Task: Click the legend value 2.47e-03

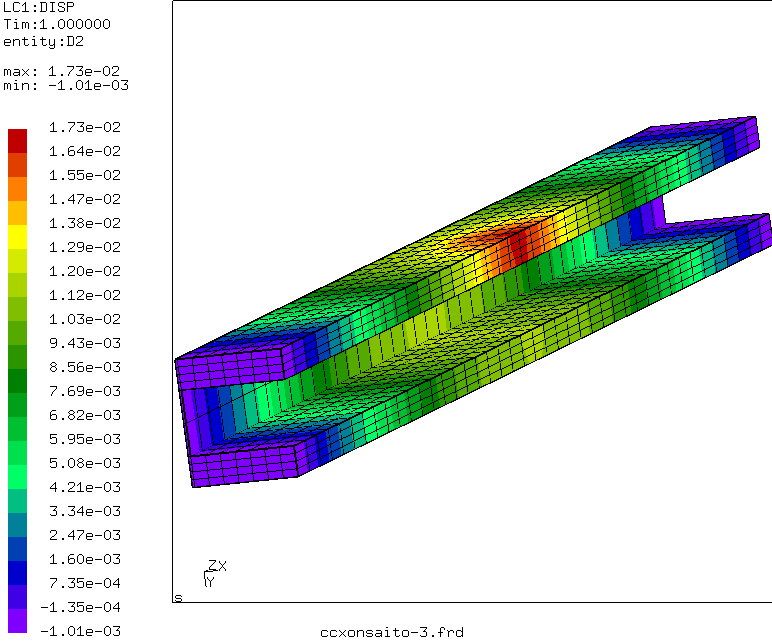Action: click(85, 535)
